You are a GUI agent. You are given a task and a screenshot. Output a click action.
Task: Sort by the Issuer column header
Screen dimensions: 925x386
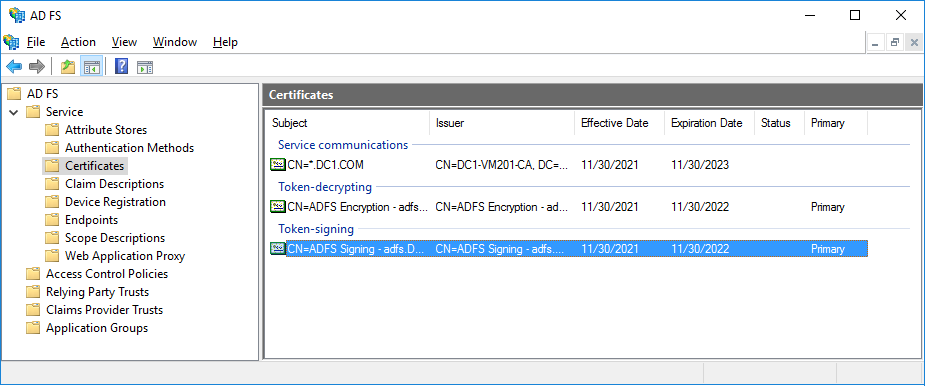[x=501, y=123]
